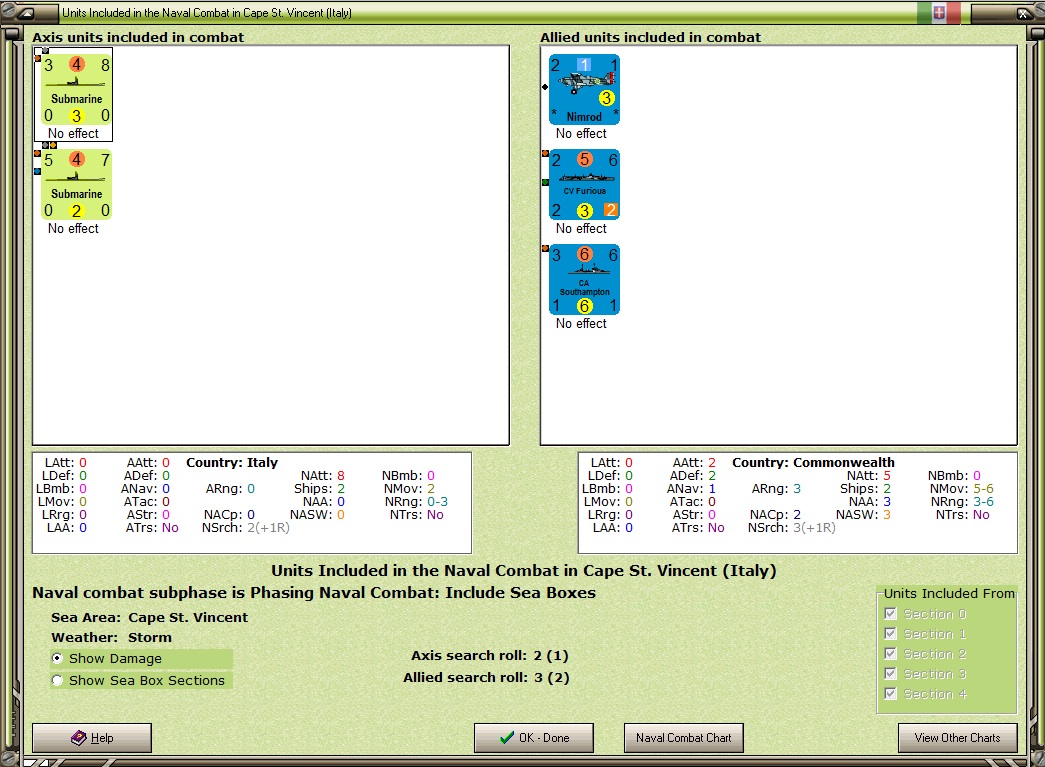Click the flag icon in title bar
Image resolution: width=1045 pixels, height=767 pixels.
point(938,12)
